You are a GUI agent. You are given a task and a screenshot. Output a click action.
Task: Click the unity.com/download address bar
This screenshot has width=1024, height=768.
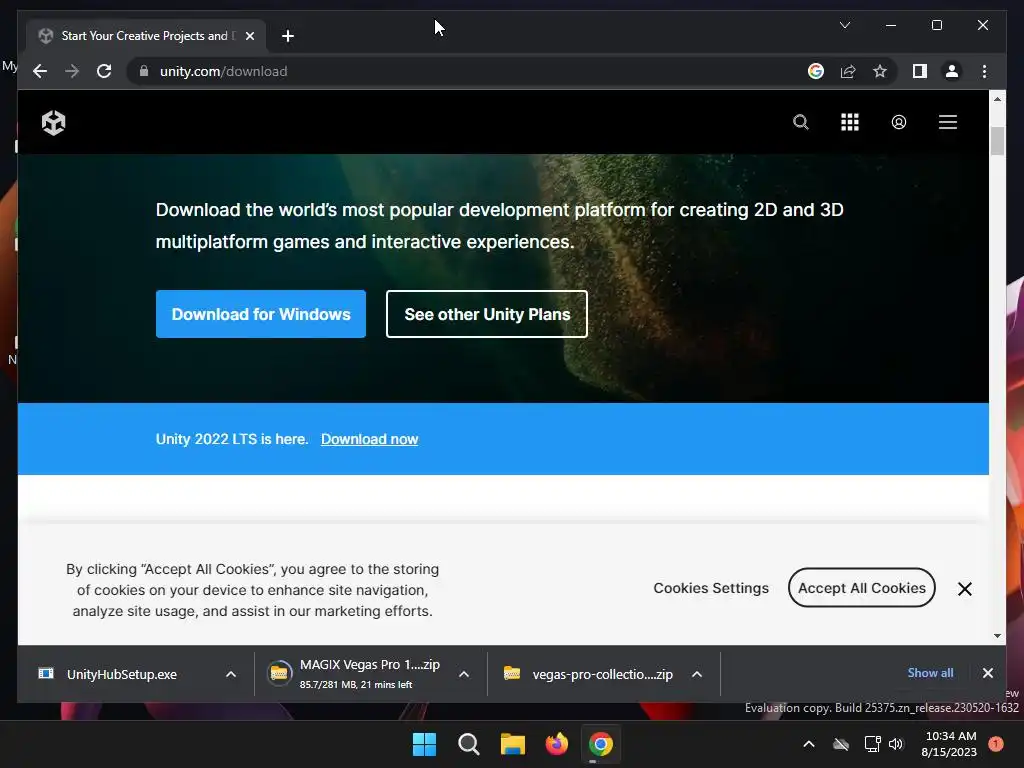tap(470, 71)
